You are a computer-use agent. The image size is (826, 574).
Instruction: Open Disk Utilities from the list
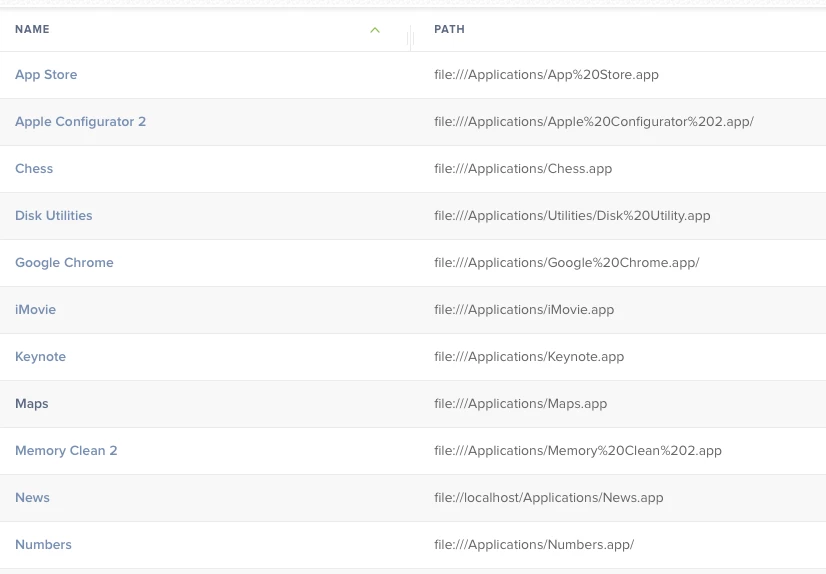click(54, 216)
